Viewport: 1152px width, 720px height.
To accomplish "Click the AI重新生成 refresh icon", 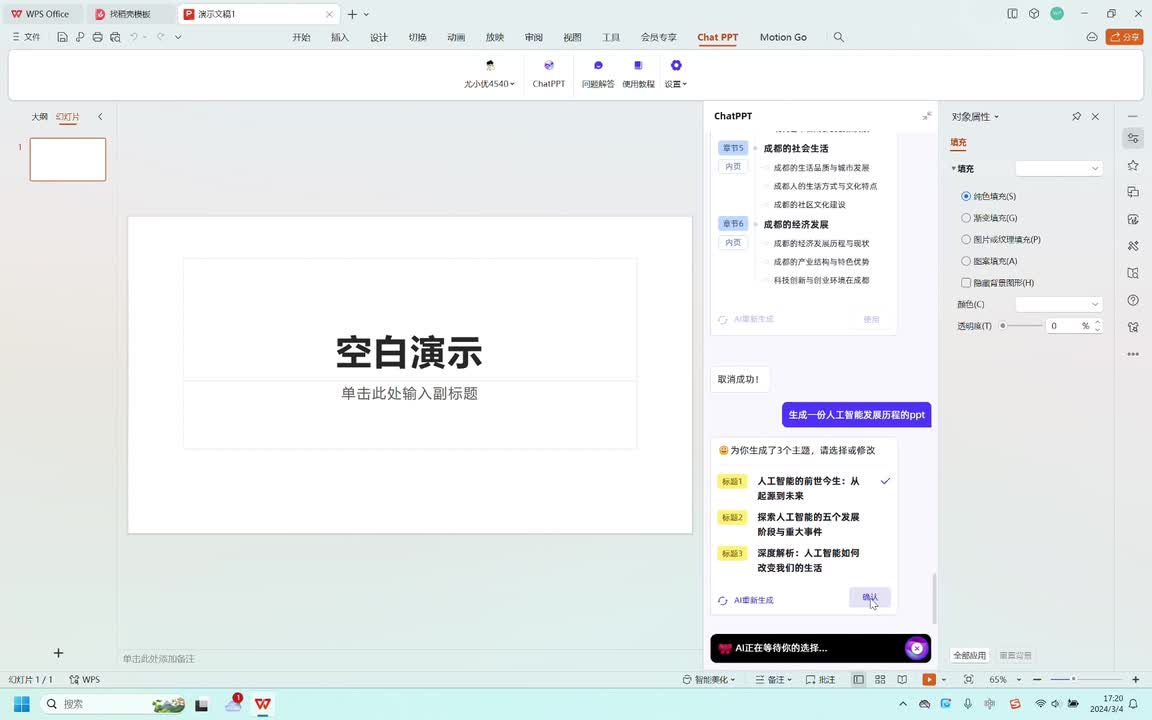I will (723, 600).
